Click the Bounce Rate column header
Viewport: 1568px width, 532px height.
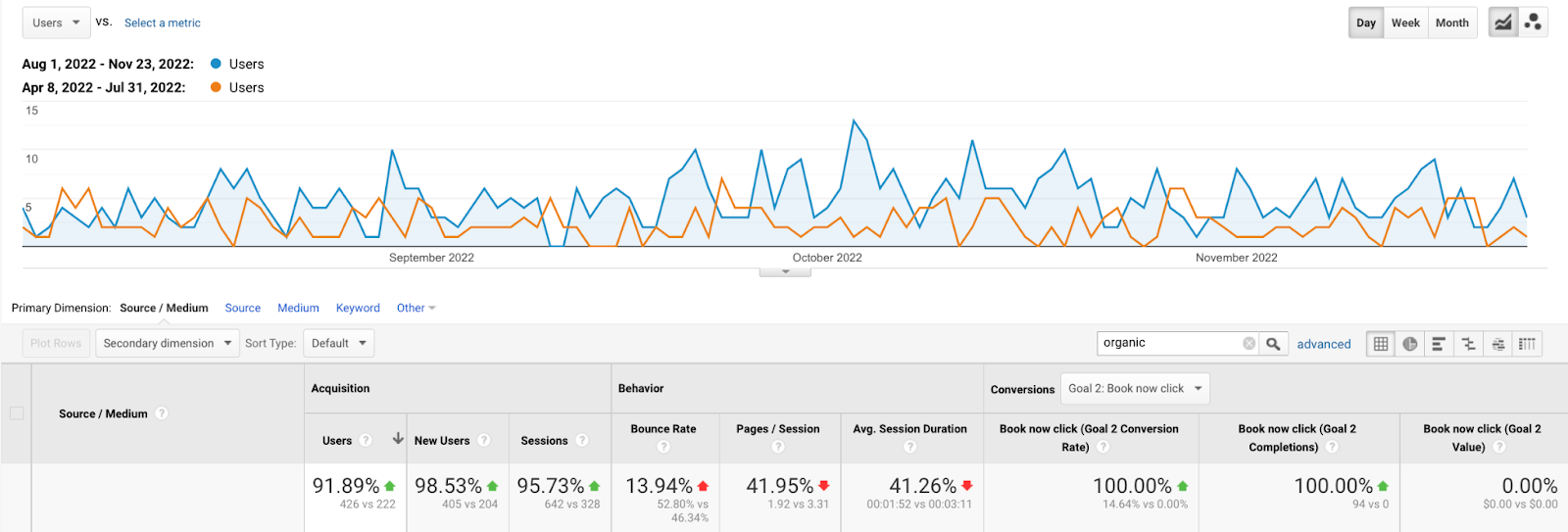pos(663,429)
